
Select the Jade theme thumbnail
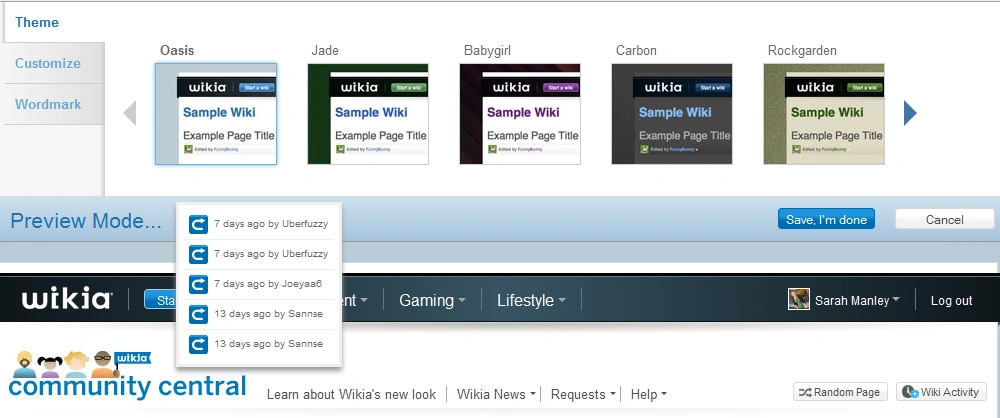coord(368,114)
